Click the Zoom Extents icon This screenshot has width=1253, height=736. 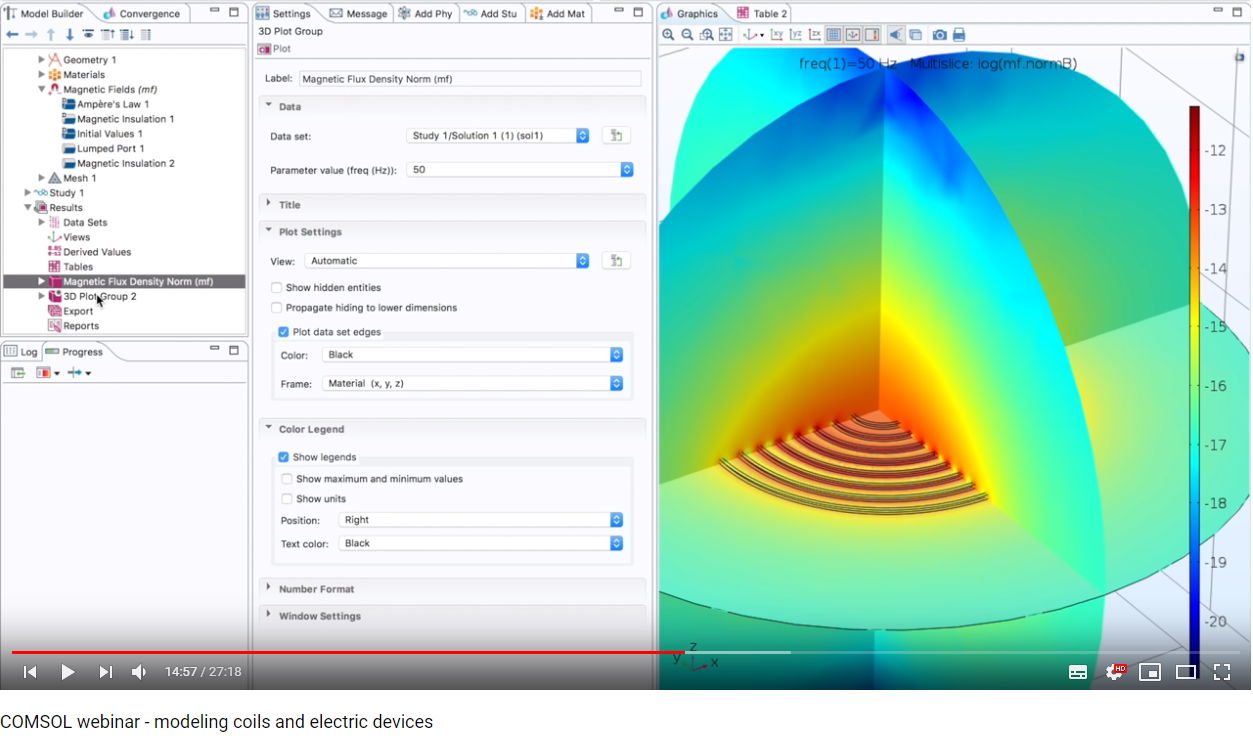tap(726, 35)
